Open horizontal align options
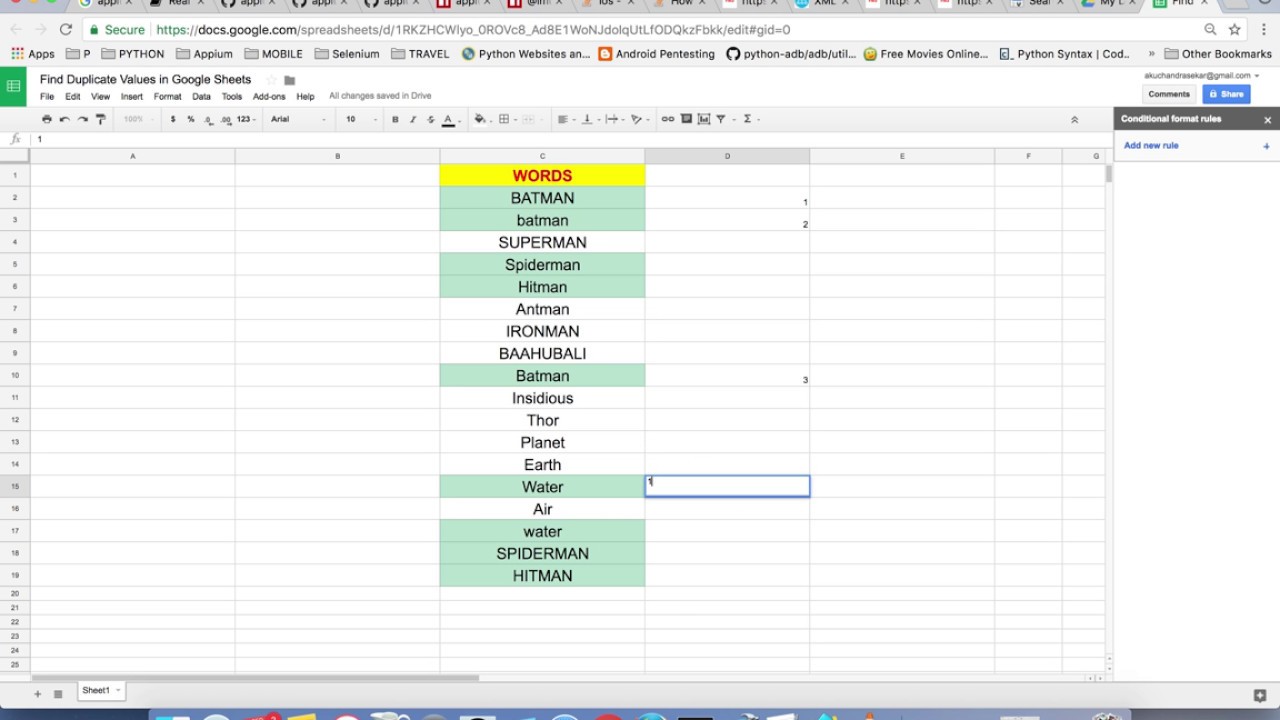This screenshot has width=1280, height=720. pyautogui.click(x=565, y=119)
